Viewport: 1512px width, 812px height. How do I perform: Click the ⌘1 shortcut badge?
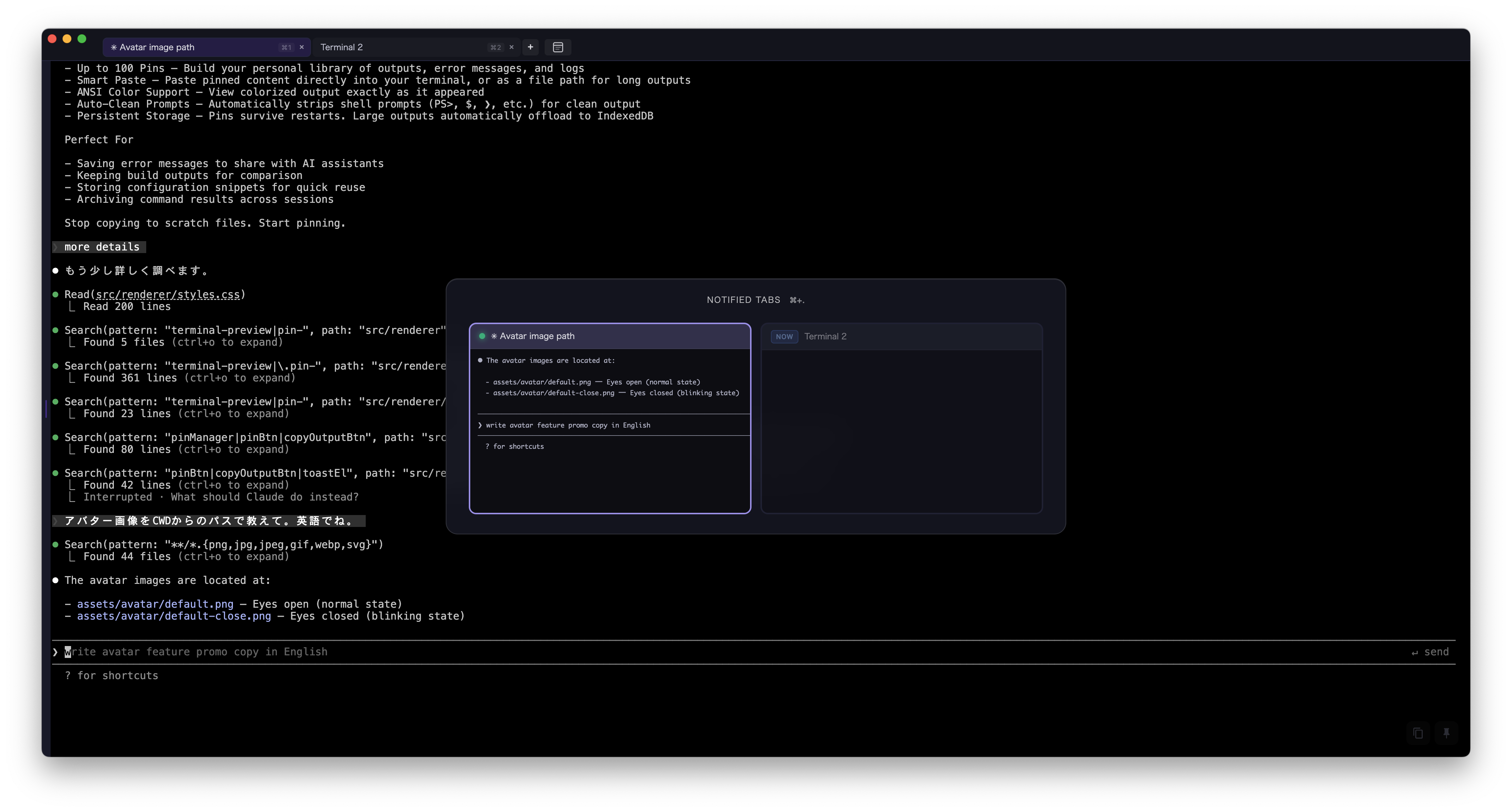pos(286,47)
